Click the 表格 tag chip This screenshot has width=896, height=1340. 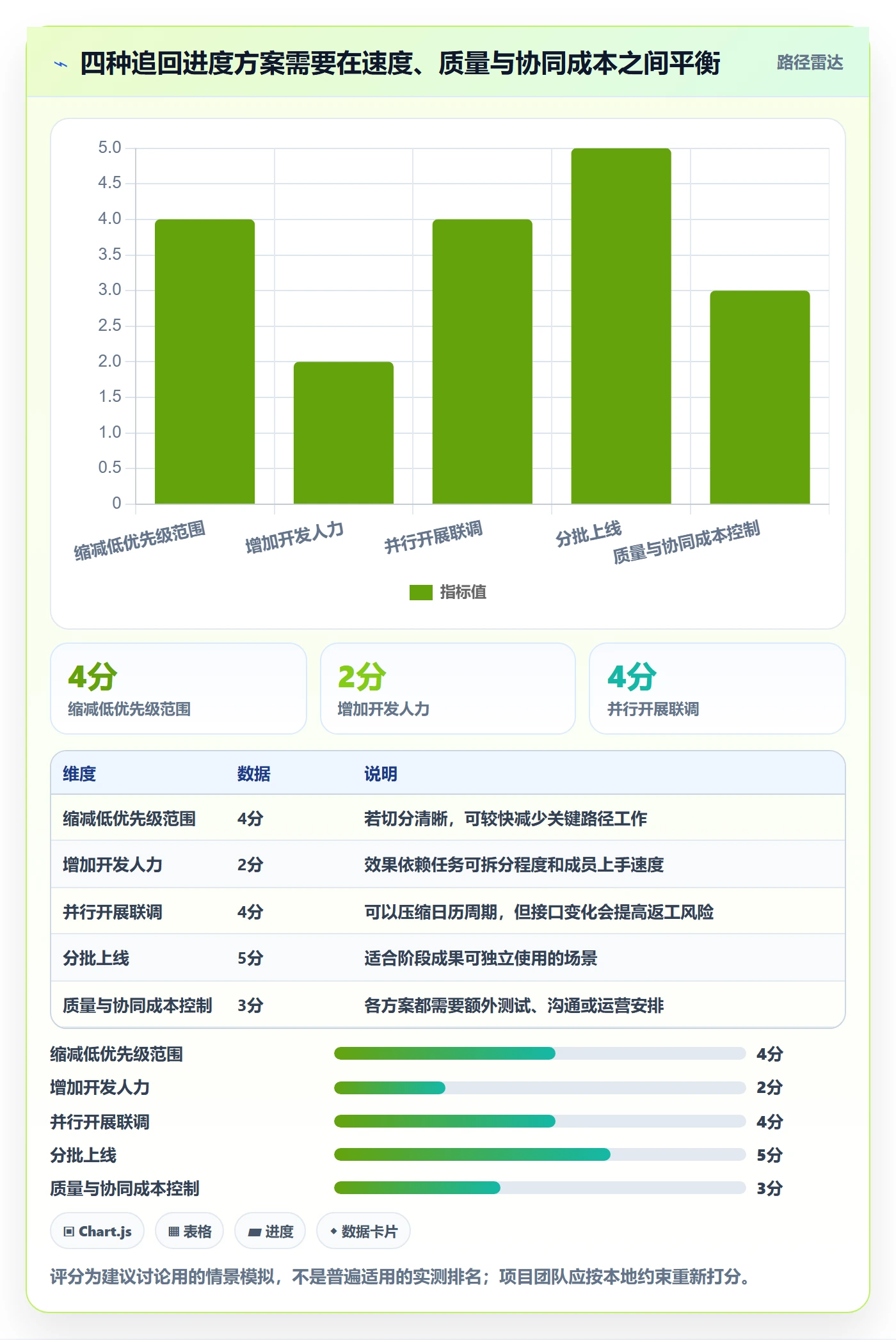[189, 1231]
